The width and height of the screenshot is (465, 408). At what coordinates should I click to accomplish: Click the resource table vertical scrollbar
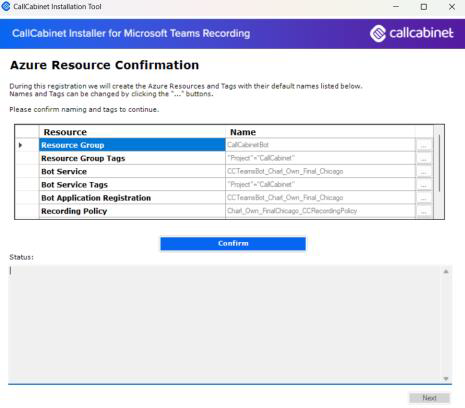point(439,163)
